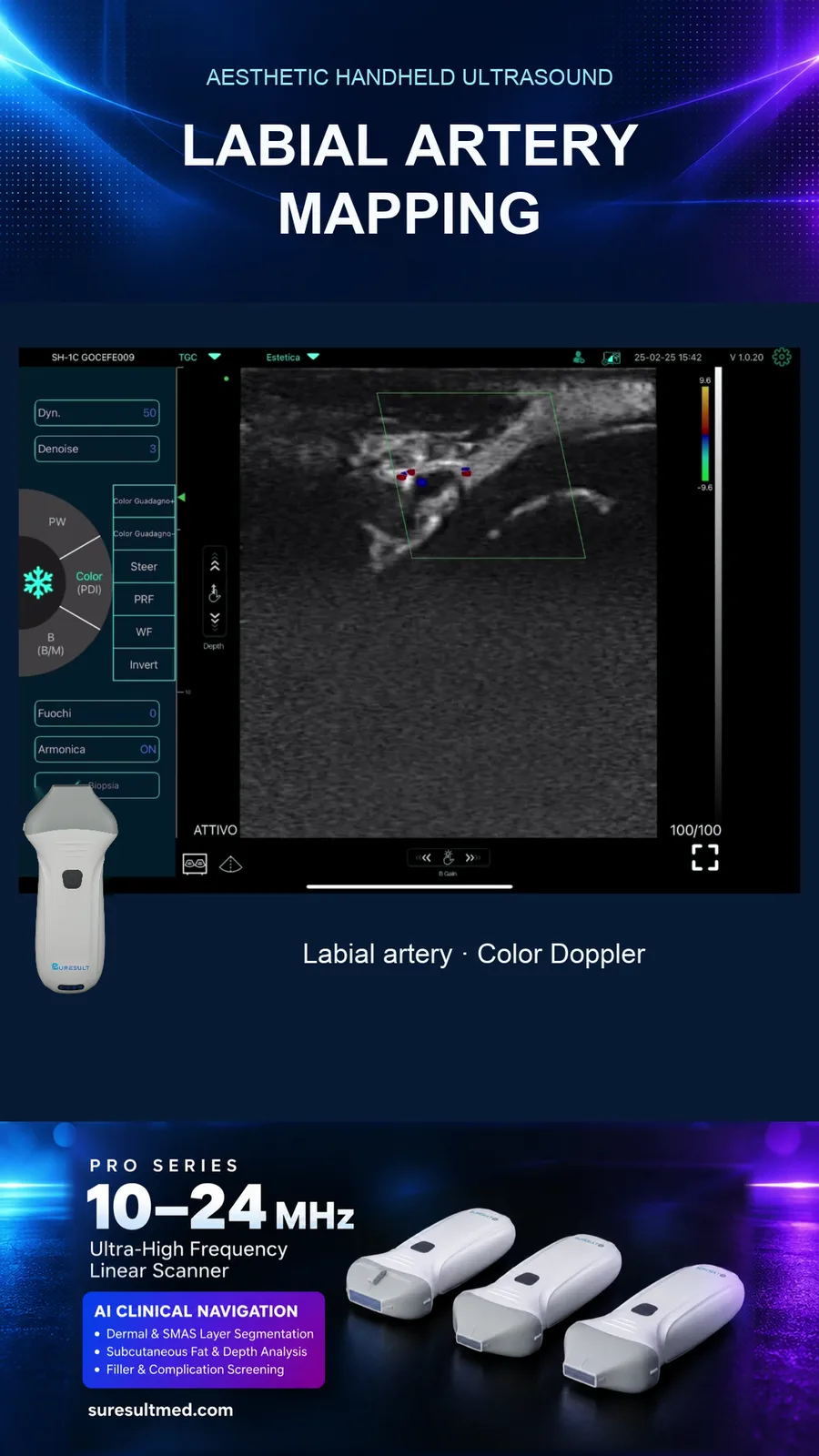Tap the Depth hand-gesture icon

point(215,593)
